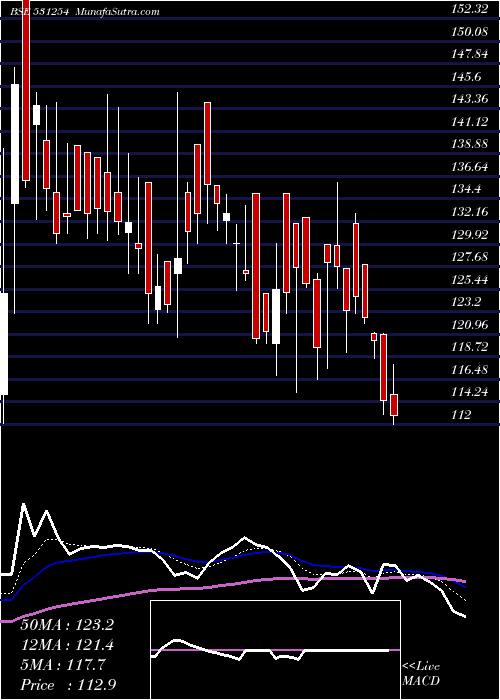500x700 pixels.
Task: Click the MunafaSutra.com watermark text
Action: pyautogui.click(x=117, y=12)
